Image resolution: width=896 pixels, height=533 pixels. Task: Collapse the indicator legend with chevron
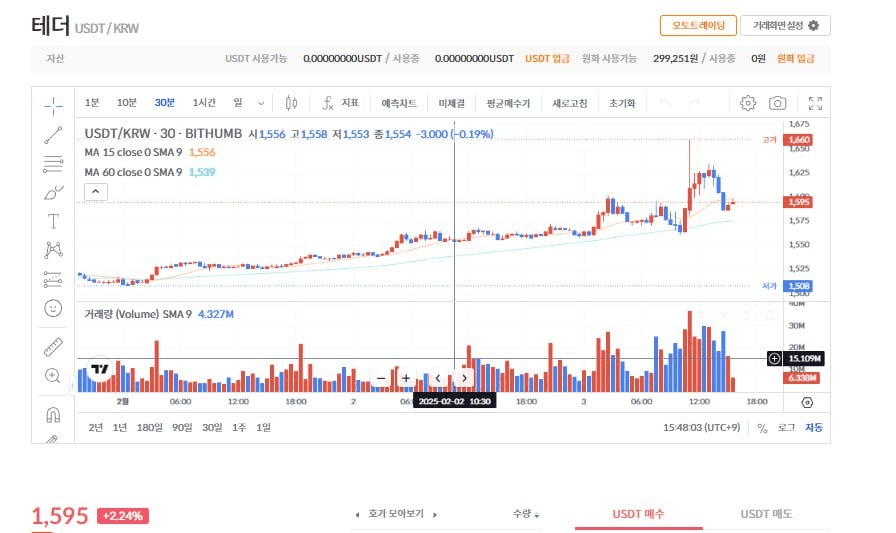(94, 191)
